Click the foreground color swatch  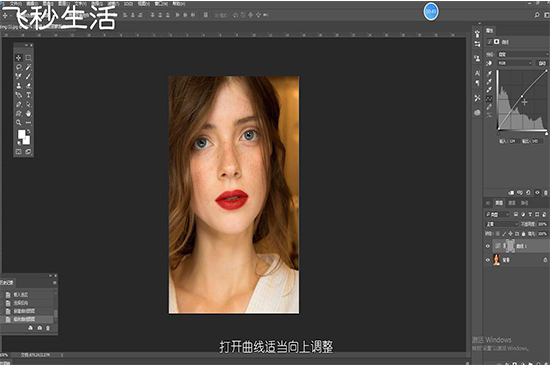pyautogui.click(x=22, y=134)
